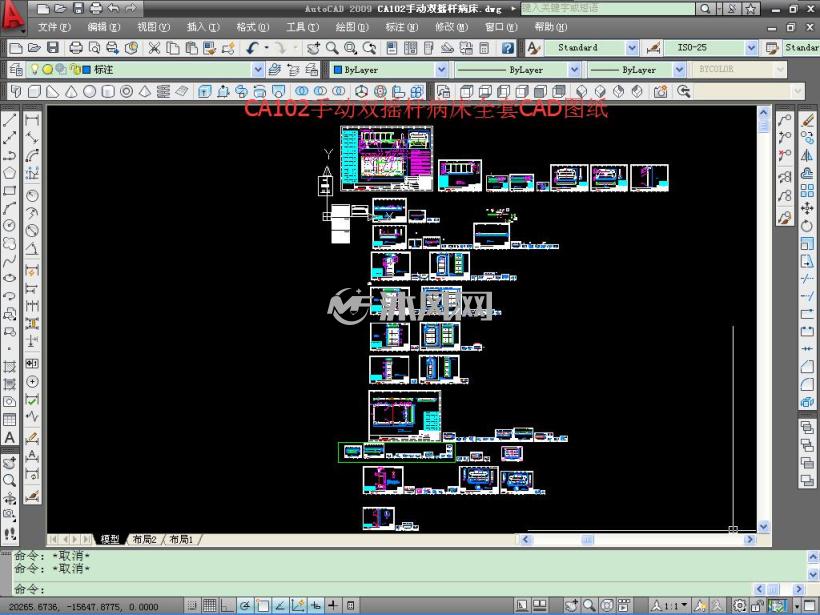The width and height of the screenshot is (820, 615).
Task: Open the ByLayer color dropdown
Action: (x=442, y=70)
